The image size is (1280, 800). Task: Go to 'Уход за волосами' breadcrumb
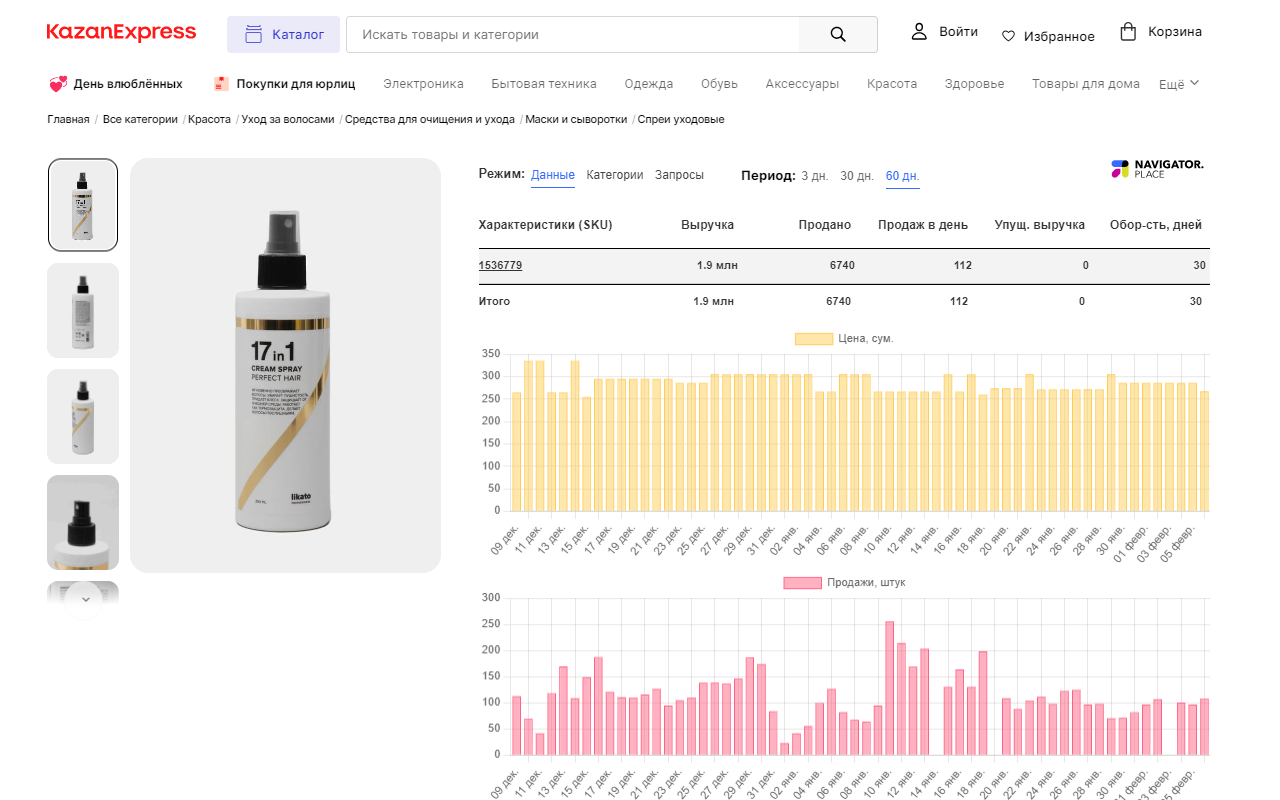click(288, 119)
